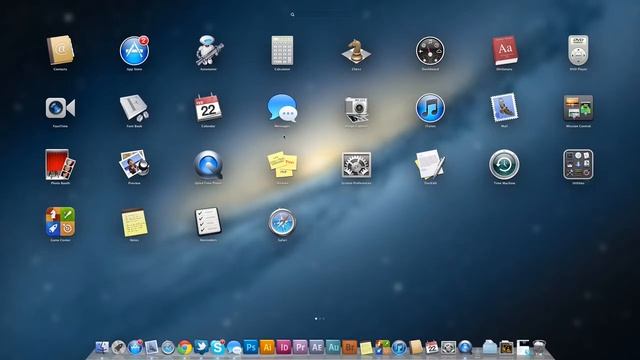
Task: Go to the third Launchpad page dot
Action: pyautogui.click(x=324, y=318)
